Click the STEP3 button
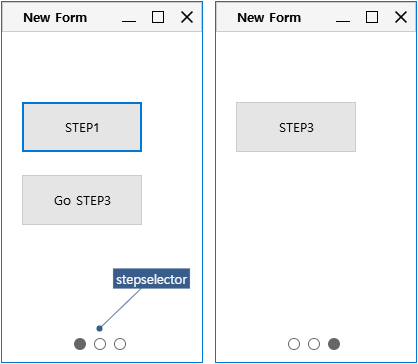The width and height of the screenshot is (418, 364). (296, 127)
